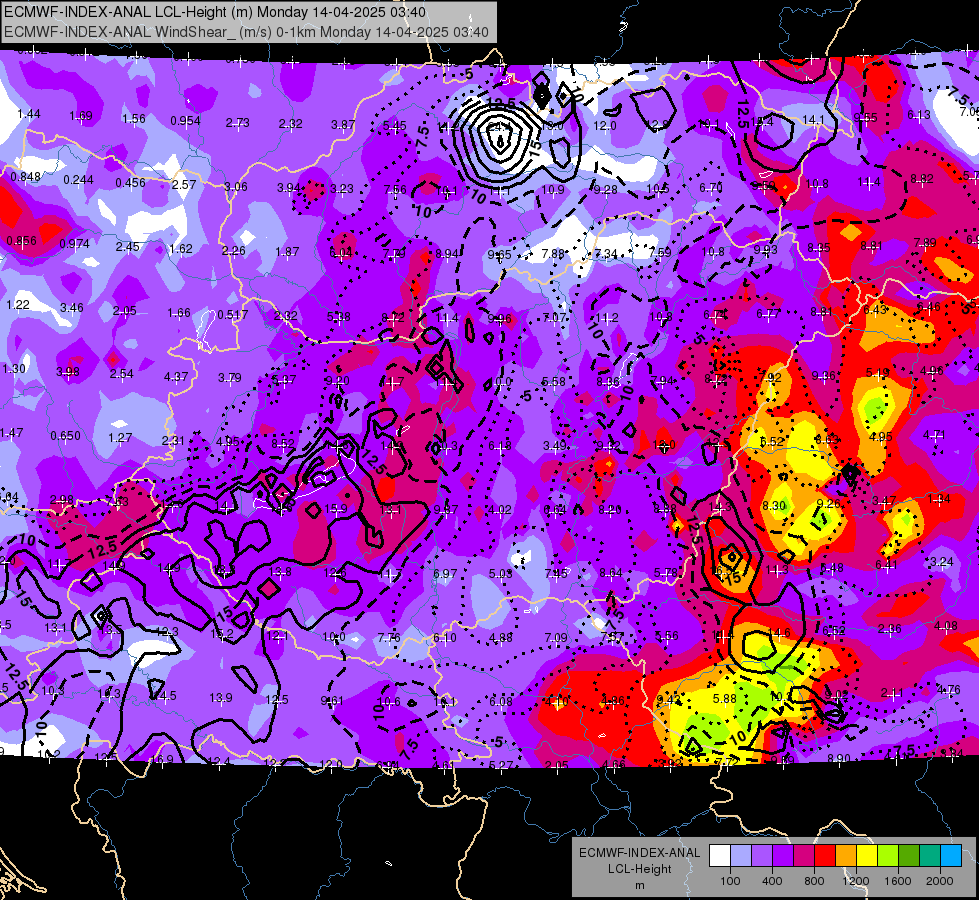Click the grid value 8.90
The height and width of the screenshot is (900, 979).
tap(839, 758)
